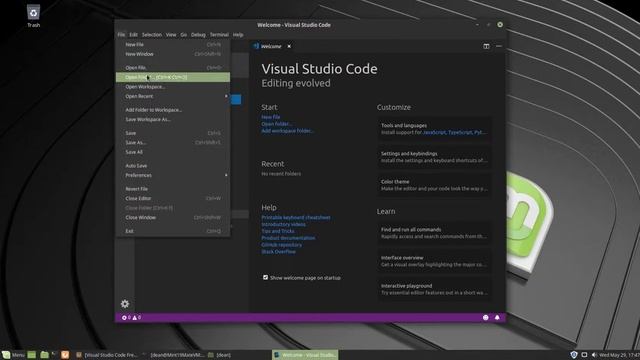Choose Save As... from File menu
Viewport: 640px width, 360px height.
click(x=173, y=142)
